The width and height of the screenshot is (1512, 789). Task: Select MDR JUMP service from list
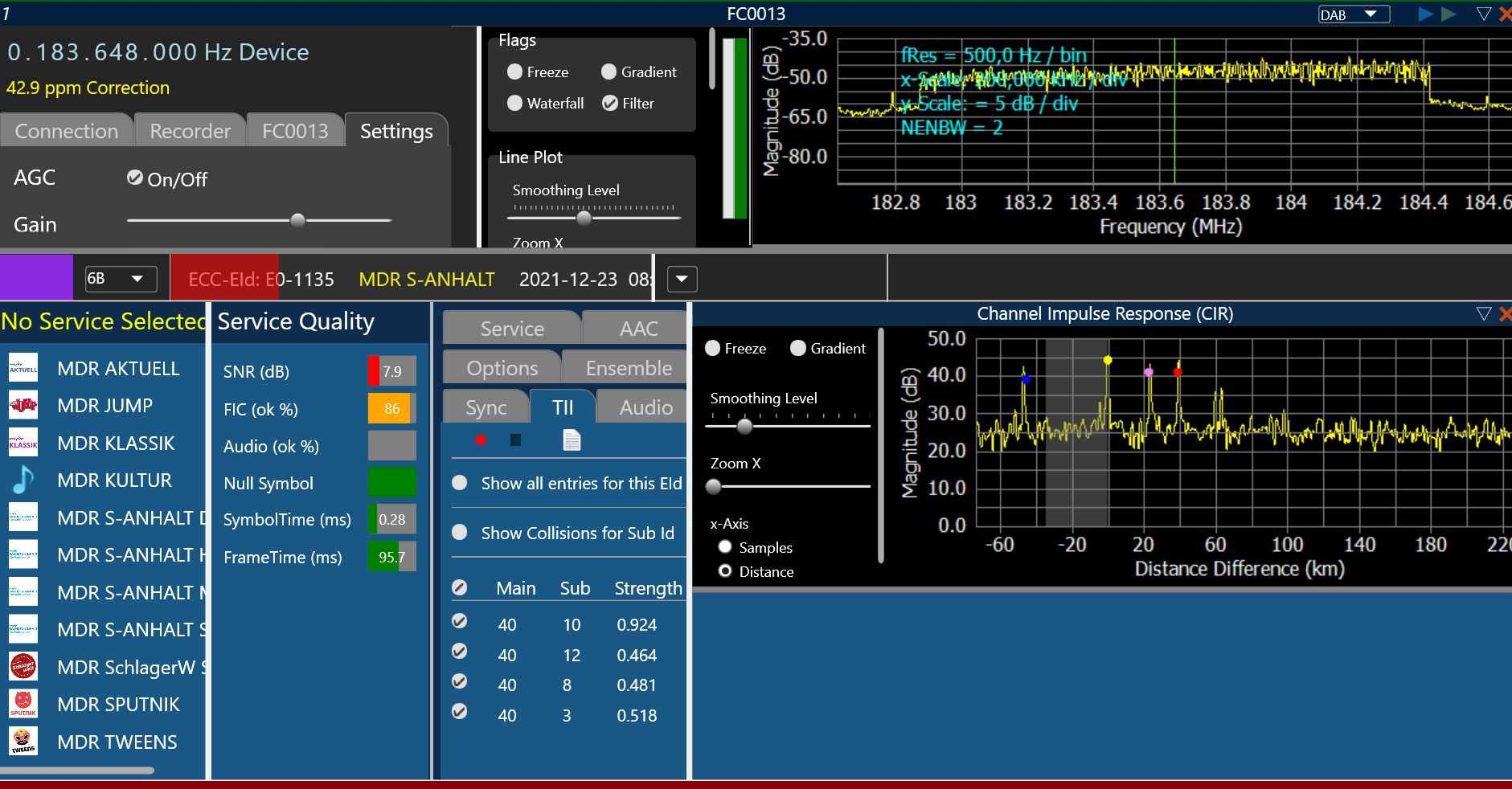(x=104, y=406)
